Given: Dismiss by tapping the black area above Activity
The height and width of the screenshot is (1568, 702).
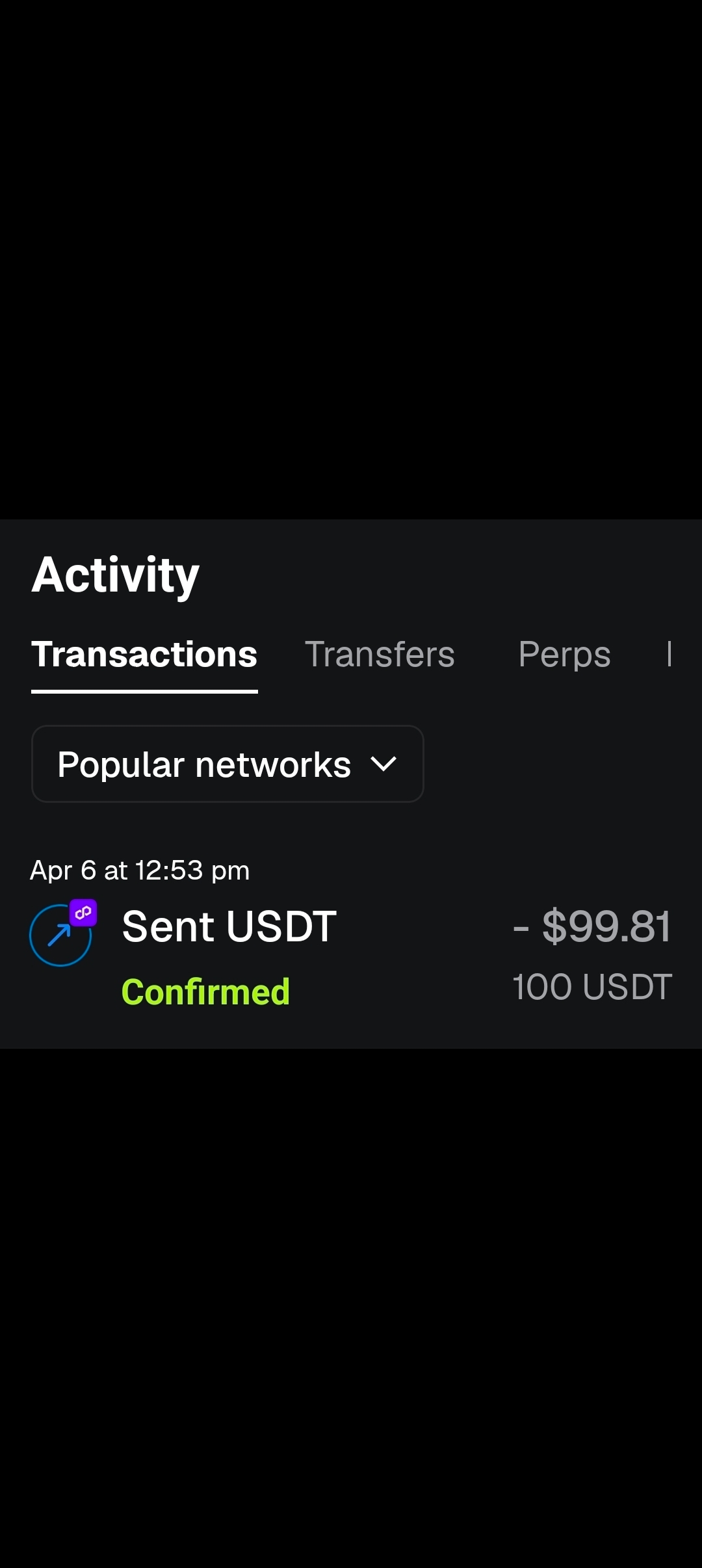Looking at the screenshot, I should [x=351, y=260].
